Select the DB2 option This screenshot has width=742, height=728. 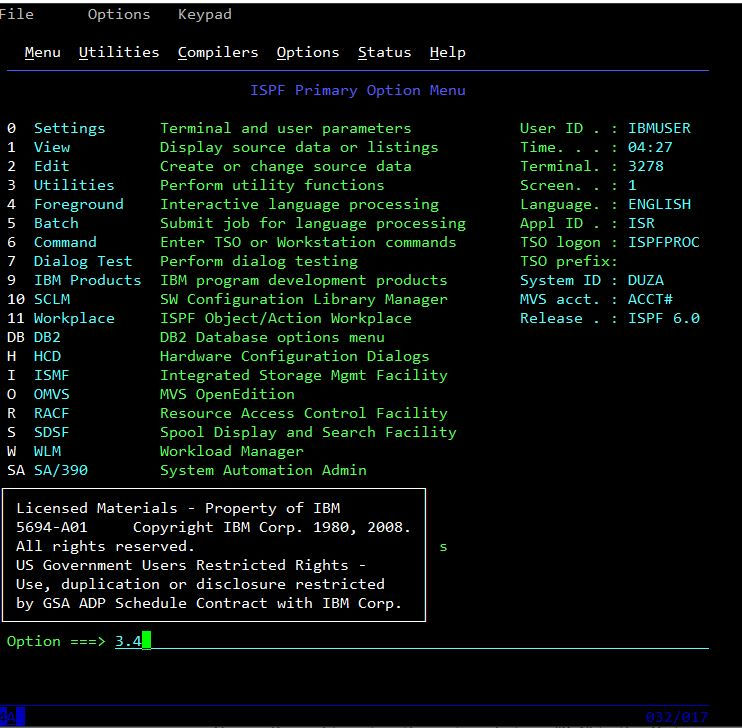[x=47, y=337]
